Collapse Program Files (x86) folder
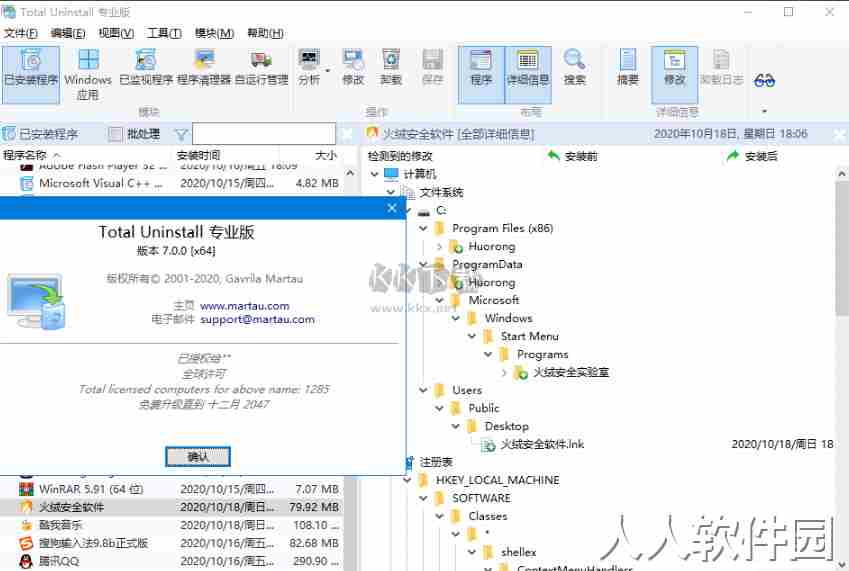 [x=423, y=228]
